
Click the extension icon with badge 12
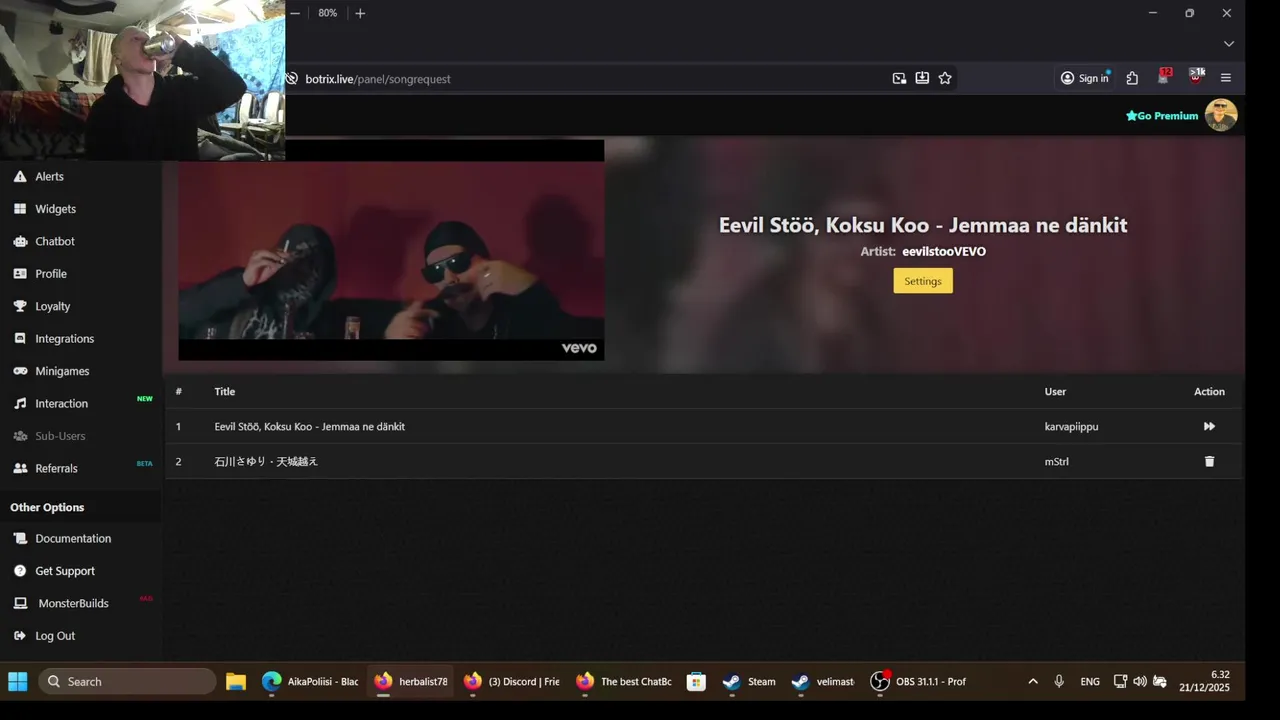[x=1164, y=76]
